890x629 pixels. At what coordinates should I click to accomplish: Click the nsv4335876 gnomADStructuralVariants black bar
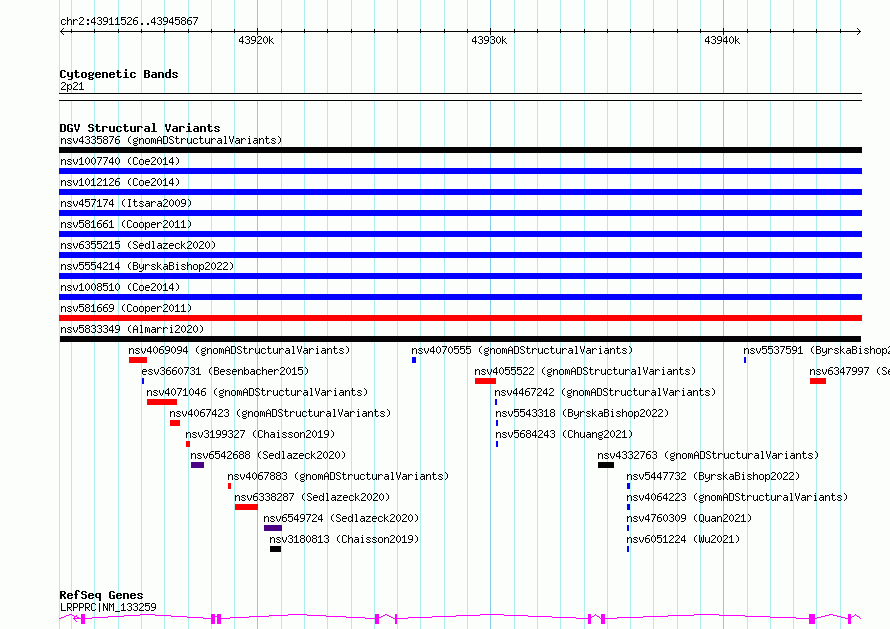click(x=460, y=150)
